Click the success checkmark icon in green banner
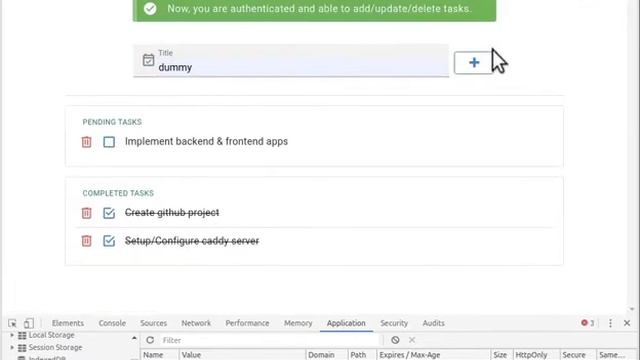 pyautogui.click(x=150, y=9)
